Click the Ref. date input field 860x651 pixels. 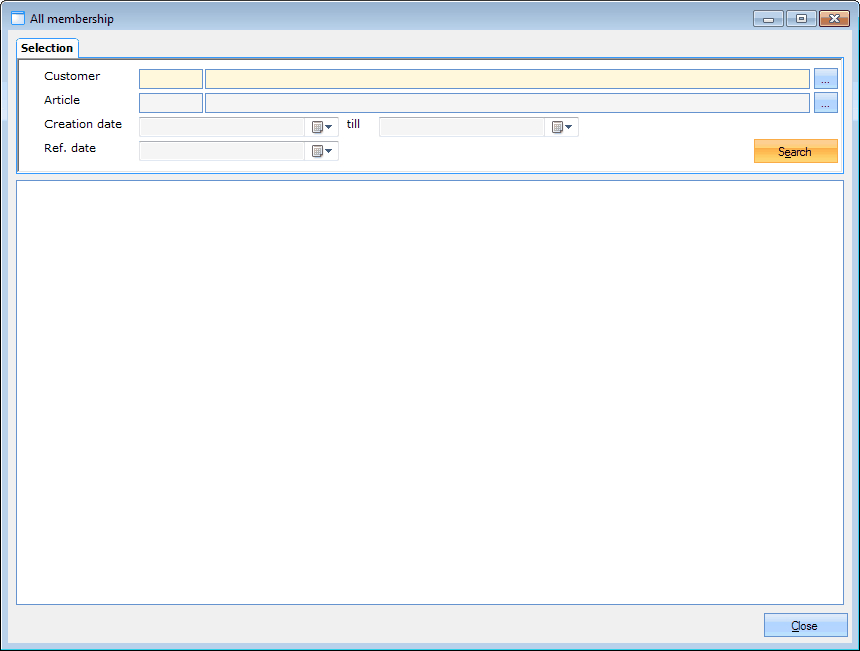click(x=222, y=151)
